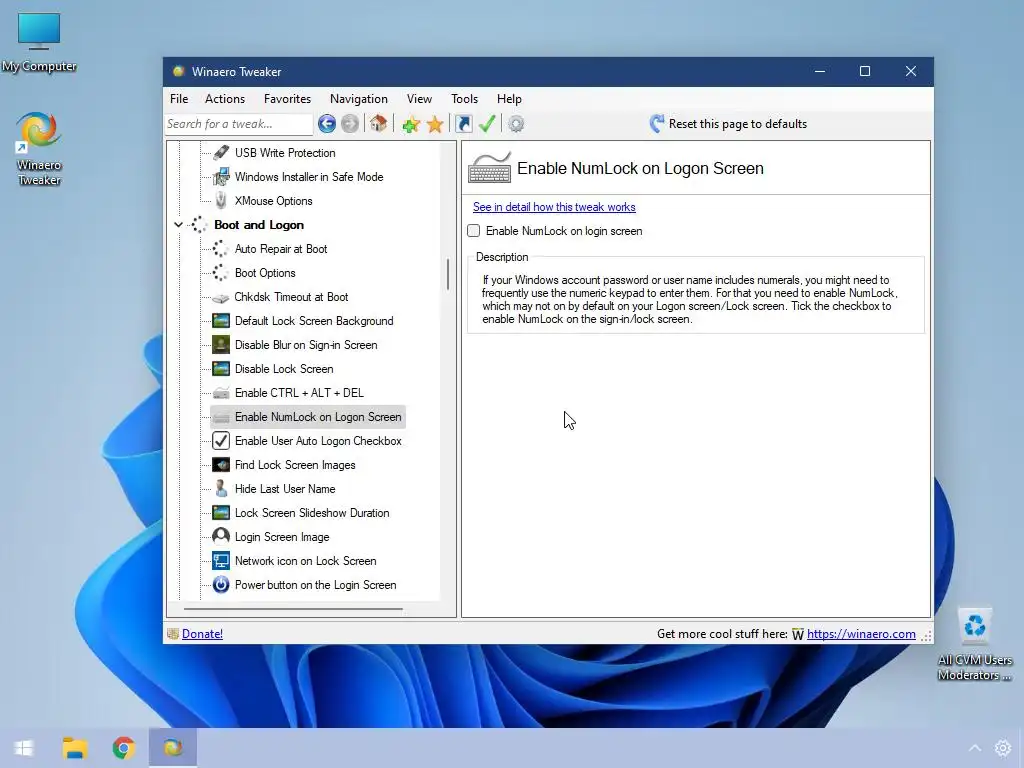The height and width of the screenshot is (768, 1024).
Task: Click the Forward navigation arrow in toolbar
Action: click(x=350, y=123)
